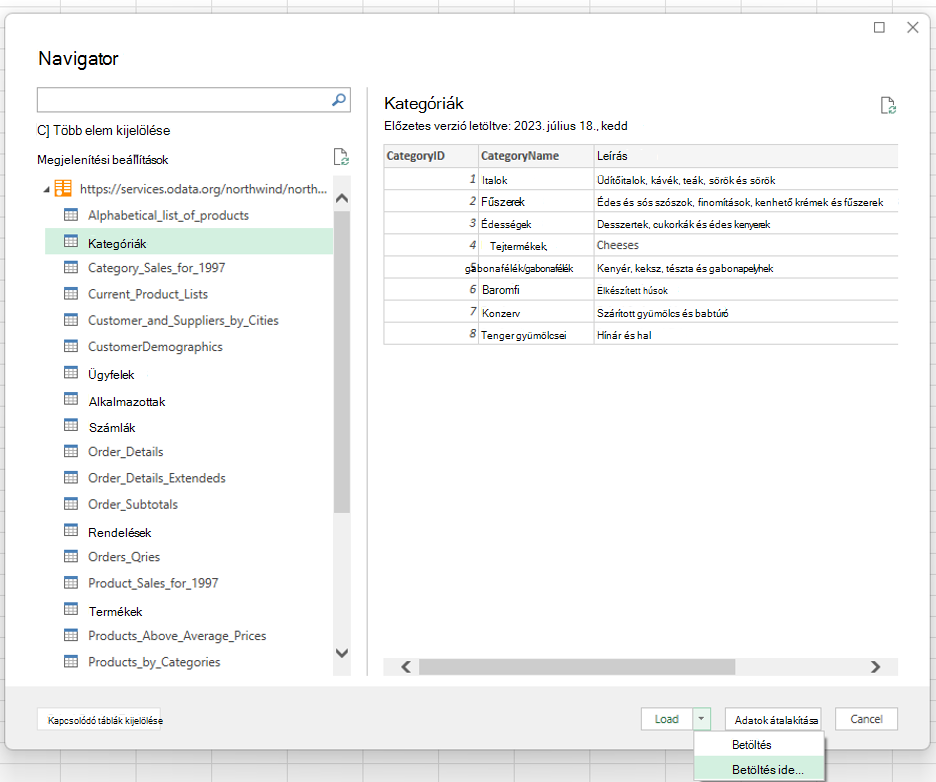Click table icon beside Rendelések
936x782 pixels.
pyautogui.click(x=71, y=530)
